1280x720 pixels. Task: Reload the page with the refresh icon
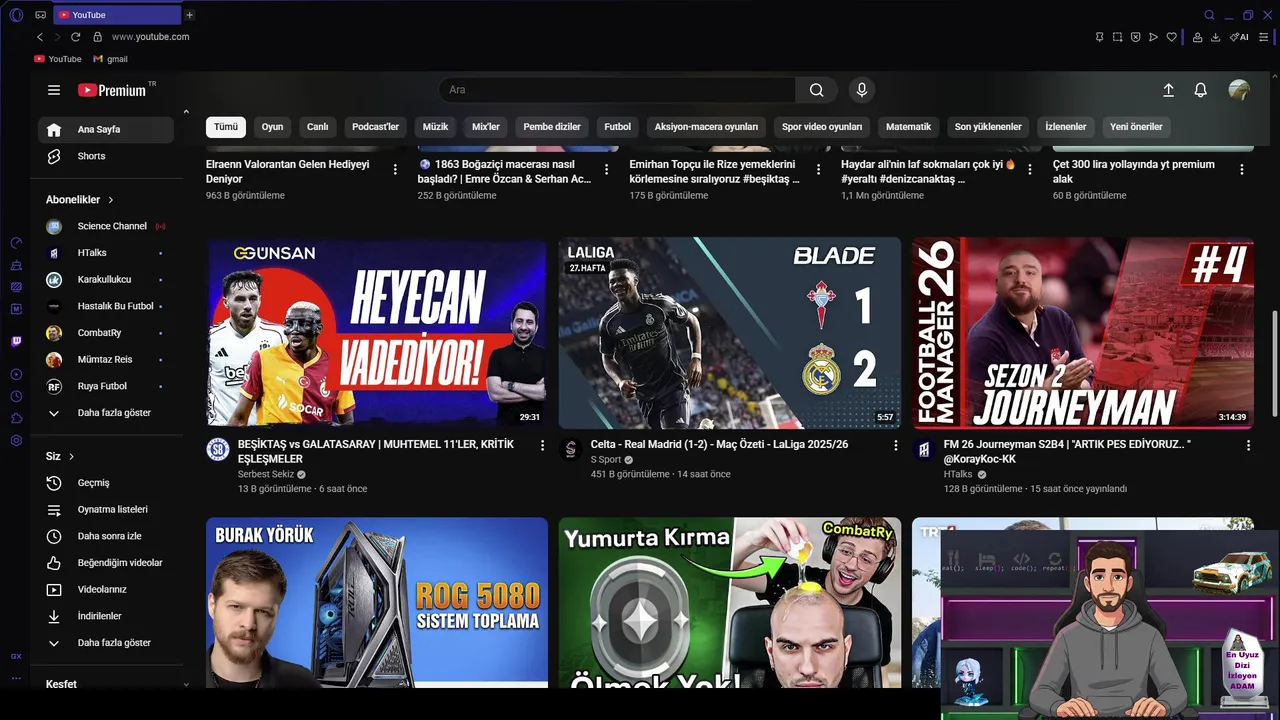click(x=75, y=37)
